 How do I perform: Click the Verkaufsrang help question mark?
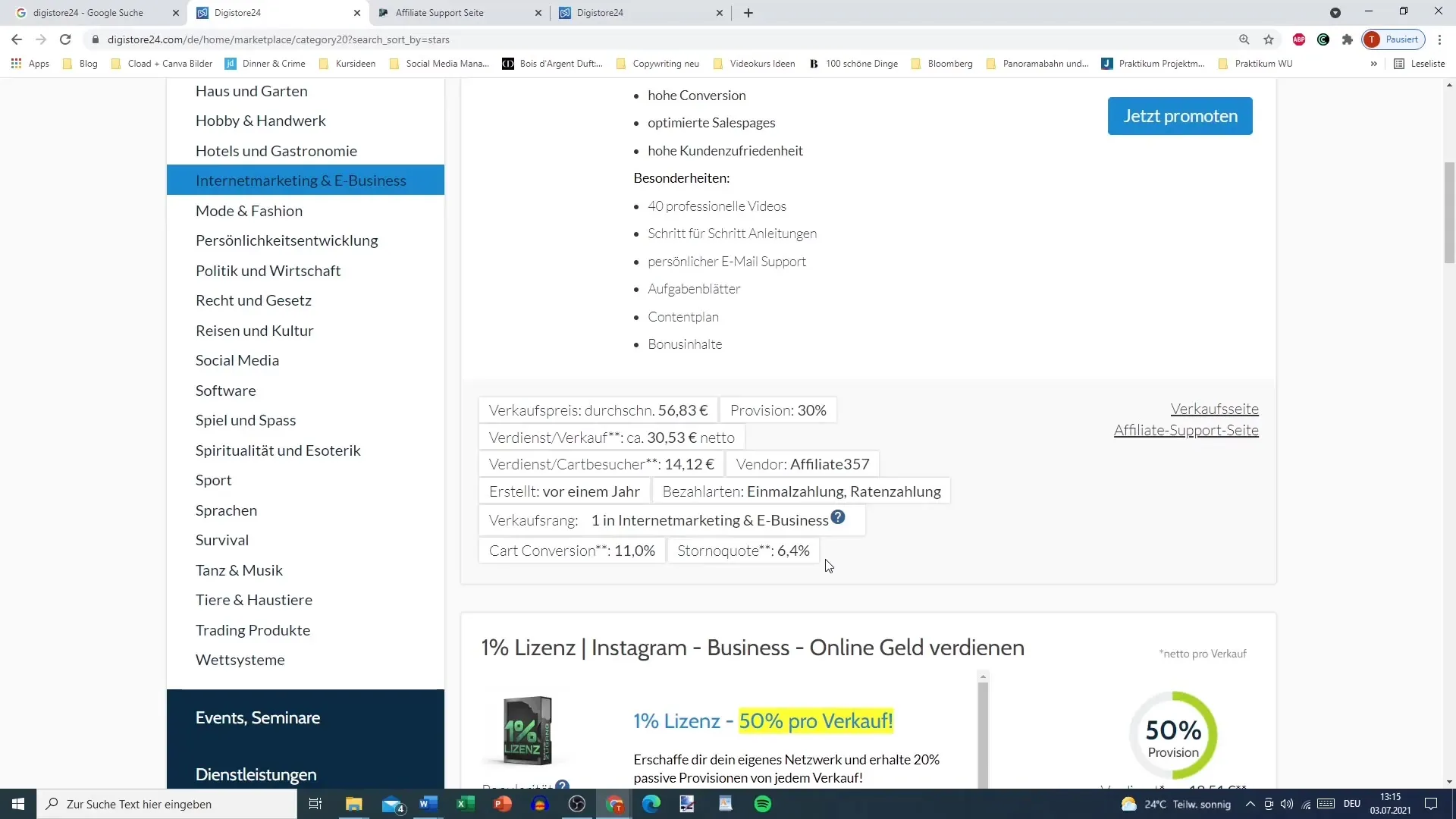click(838, 517)
